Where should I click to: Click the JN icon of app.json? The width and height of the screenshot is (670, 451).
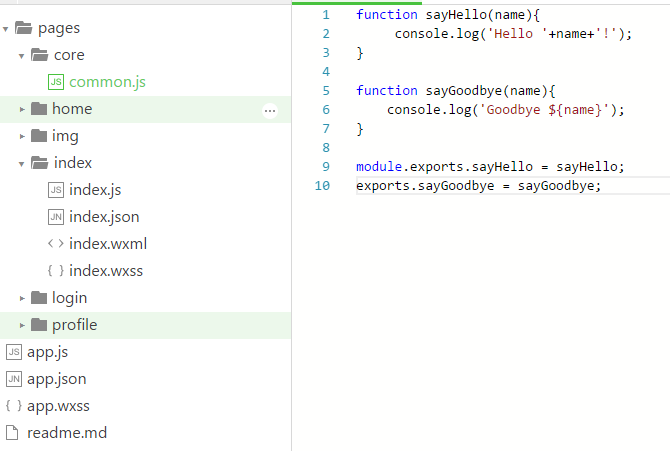coord(14,379)
